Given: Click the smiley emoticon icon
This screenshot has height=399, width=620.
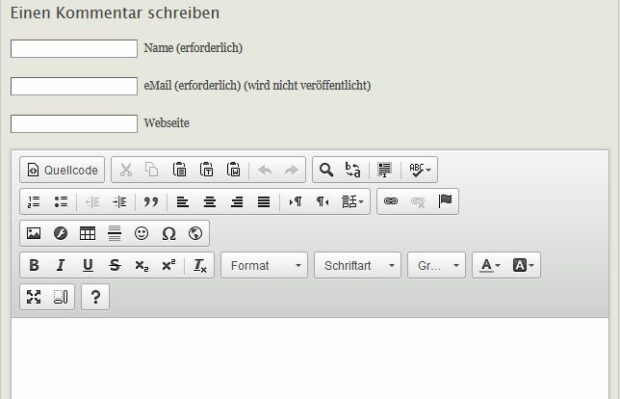Looking at the screenshot, I should pos(142,233).
